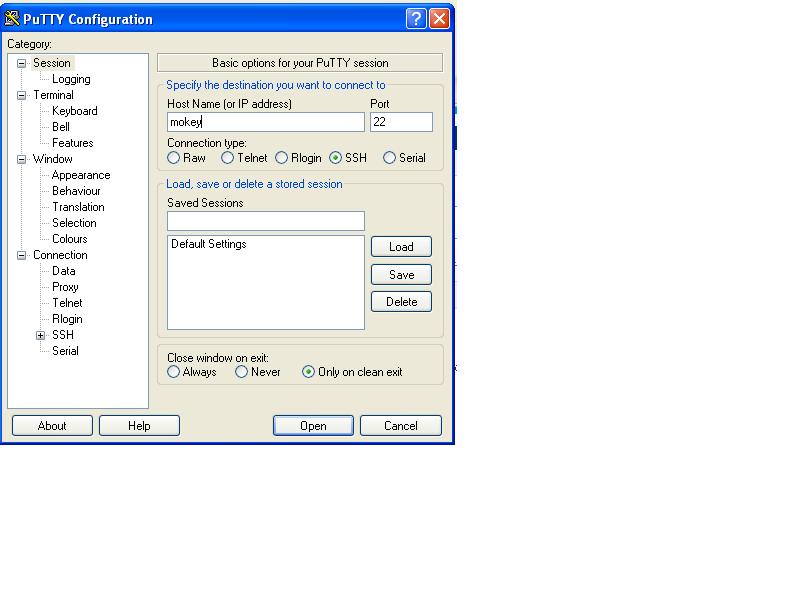Select Default Settings in saved sessions list

(208, 244)
